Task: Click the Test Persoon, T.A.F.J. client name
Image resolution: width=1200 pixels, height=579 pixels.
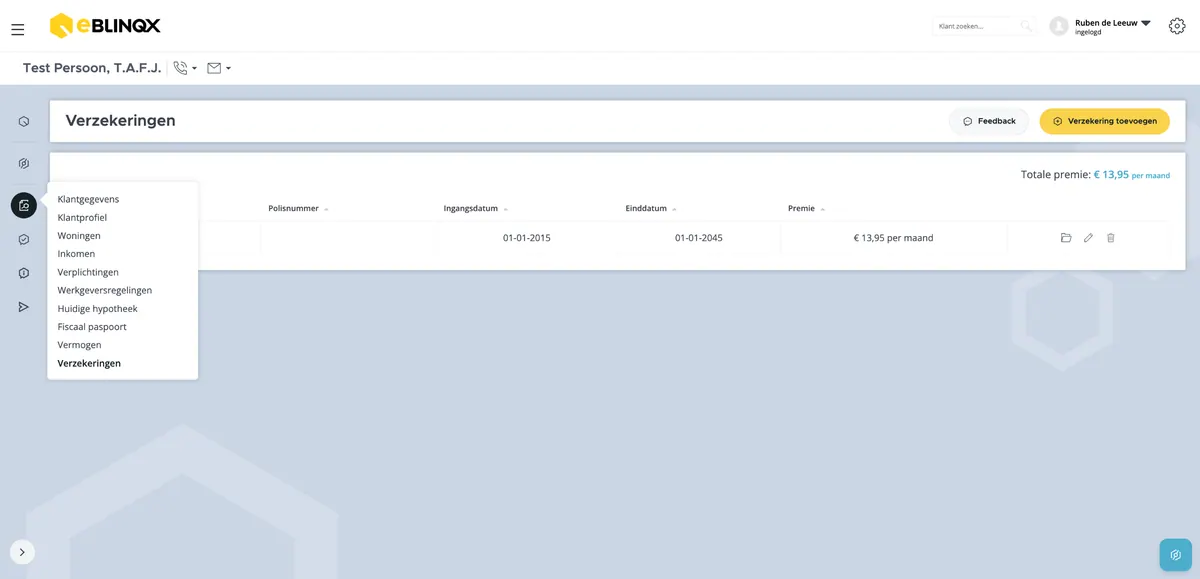Action: coord(92,68)
